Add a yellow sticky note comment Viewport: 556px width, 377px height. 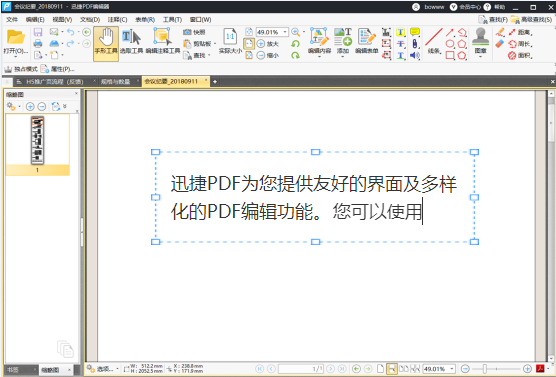click(415, 32)
